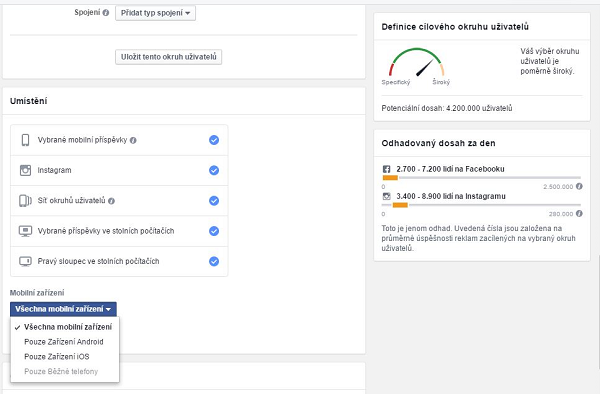Select Všechna mobilní zařízení menu option
600x394 pixels.
tap(65, 327)
